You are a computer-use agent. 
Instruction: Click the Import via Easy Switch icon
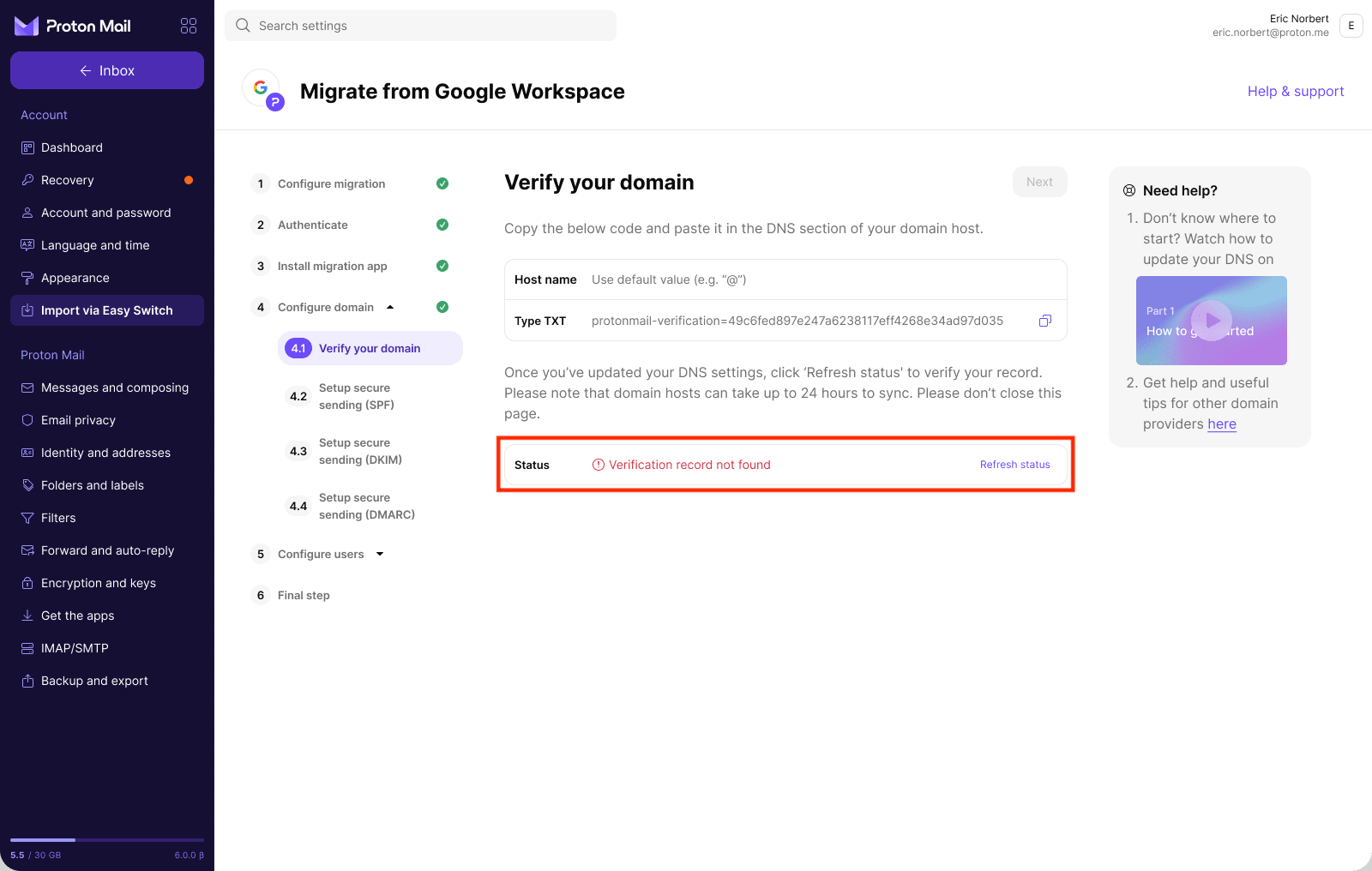coord(27,310)
